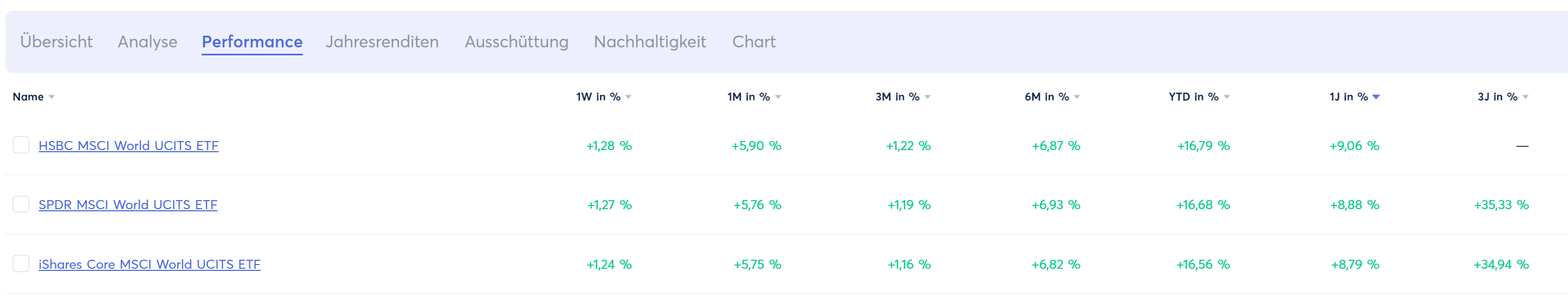The image size is (1568, 297).
Task: Open SPDR MSCI World UCITS ETF link
Action: pos(128,205)
